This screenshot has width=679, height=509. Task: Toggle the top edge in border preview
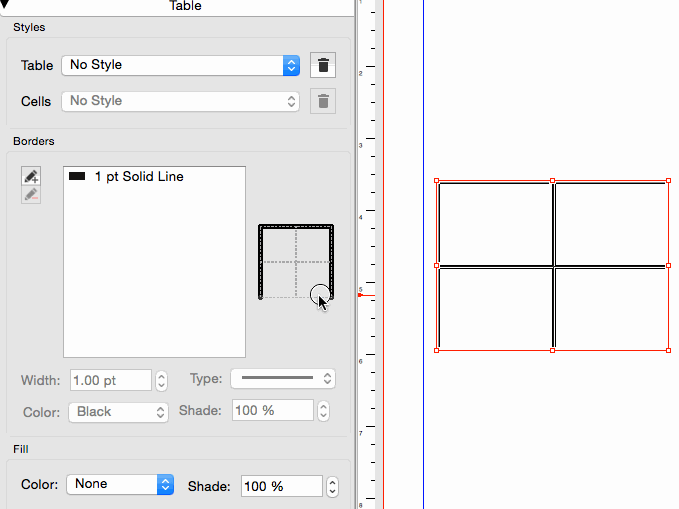(296, 227)
